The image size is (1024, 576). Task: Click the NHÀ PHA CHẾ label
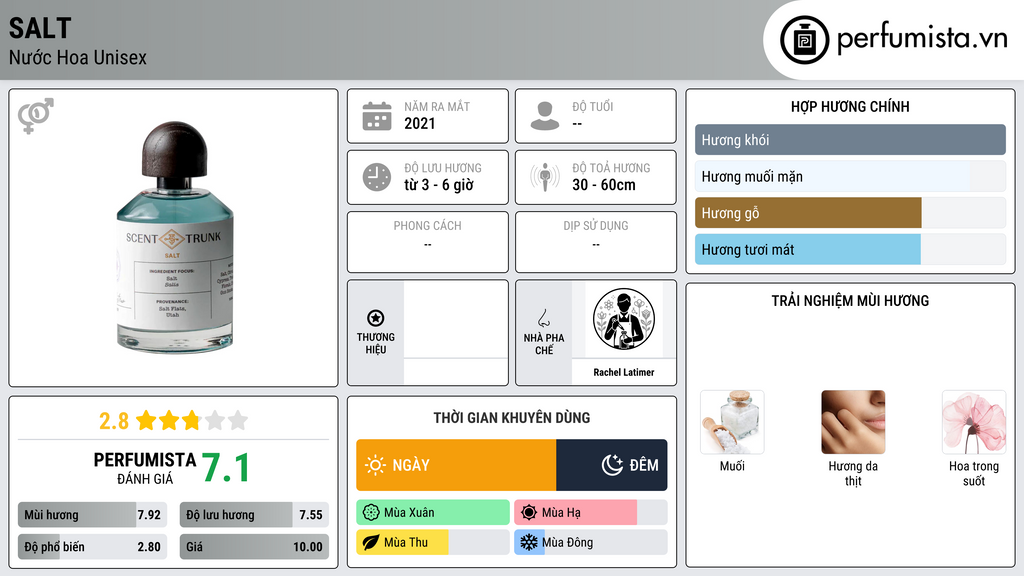click(543, 344)
